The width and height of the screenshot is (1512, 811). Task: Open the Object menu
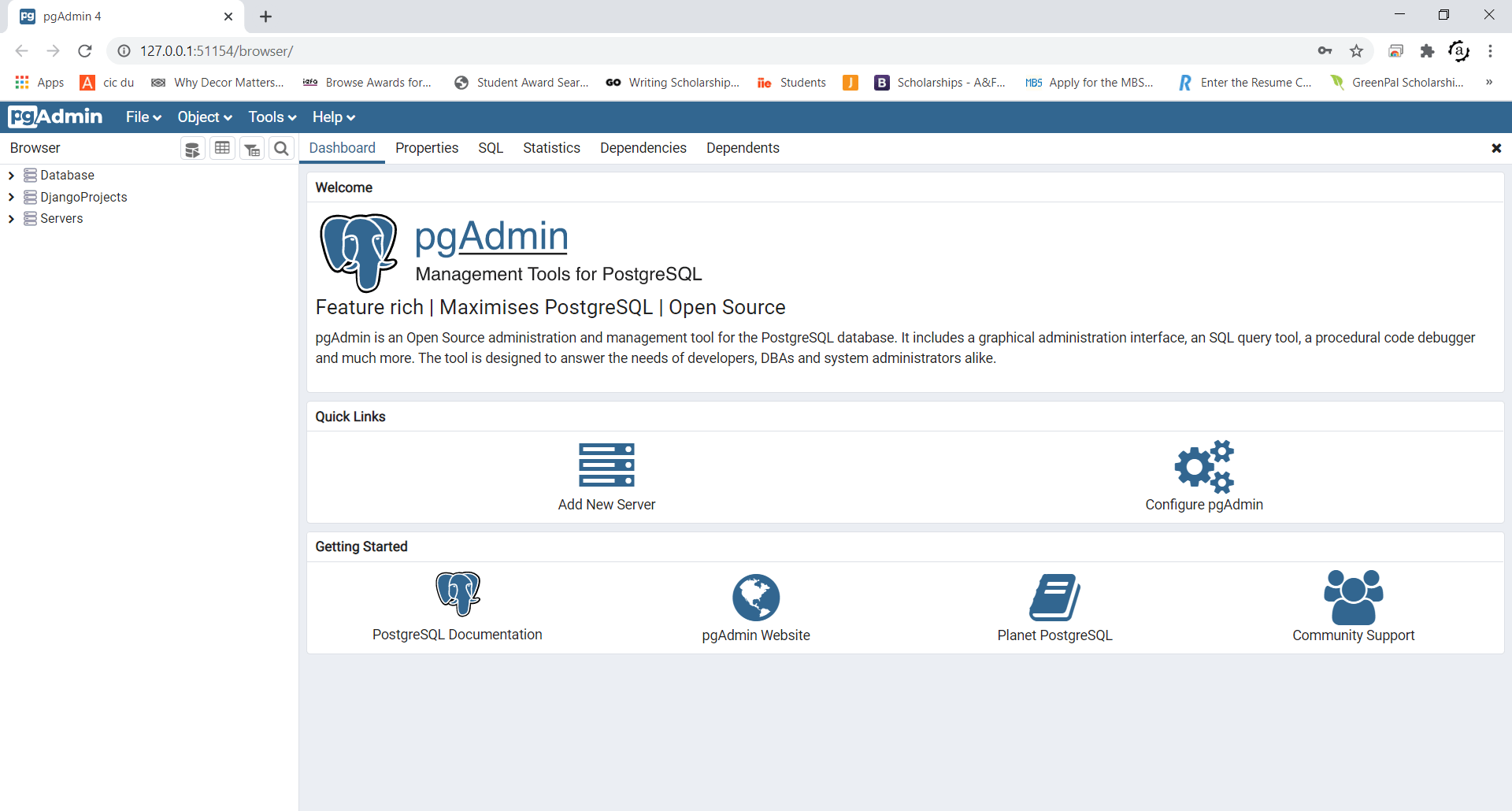click(x=205, y=117)
